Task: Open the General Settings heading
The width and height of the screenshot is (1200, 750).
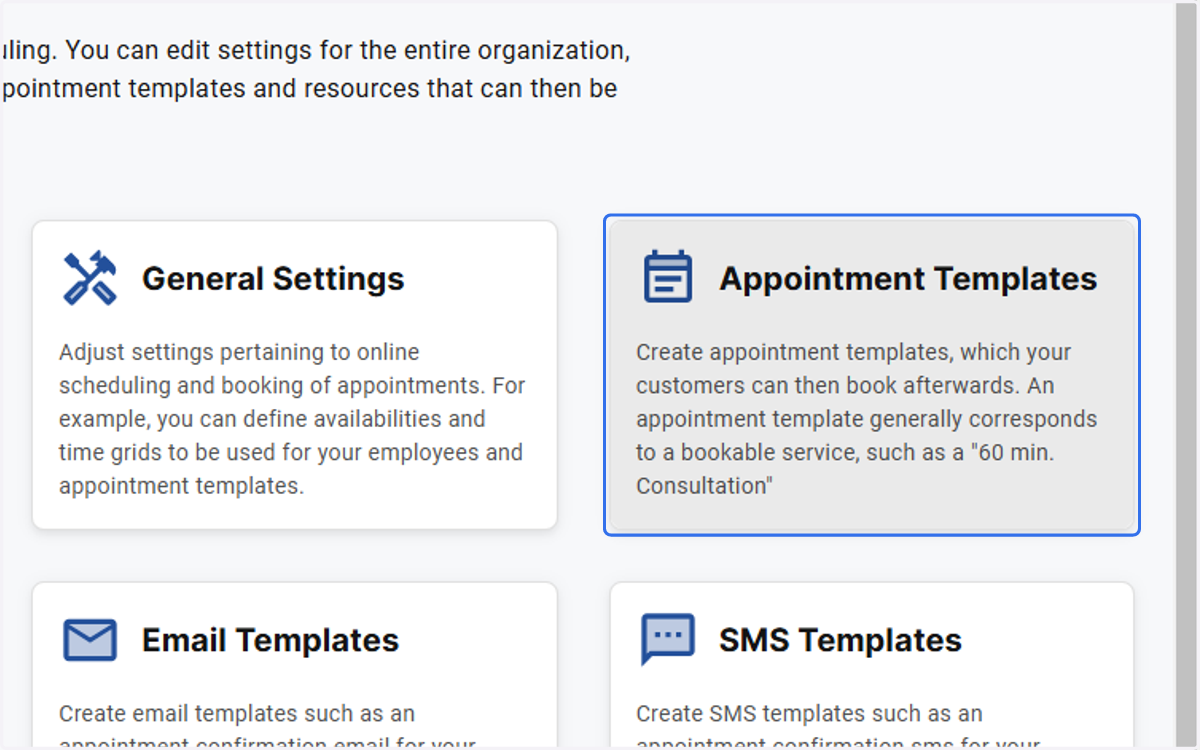Action: (273, 278)
